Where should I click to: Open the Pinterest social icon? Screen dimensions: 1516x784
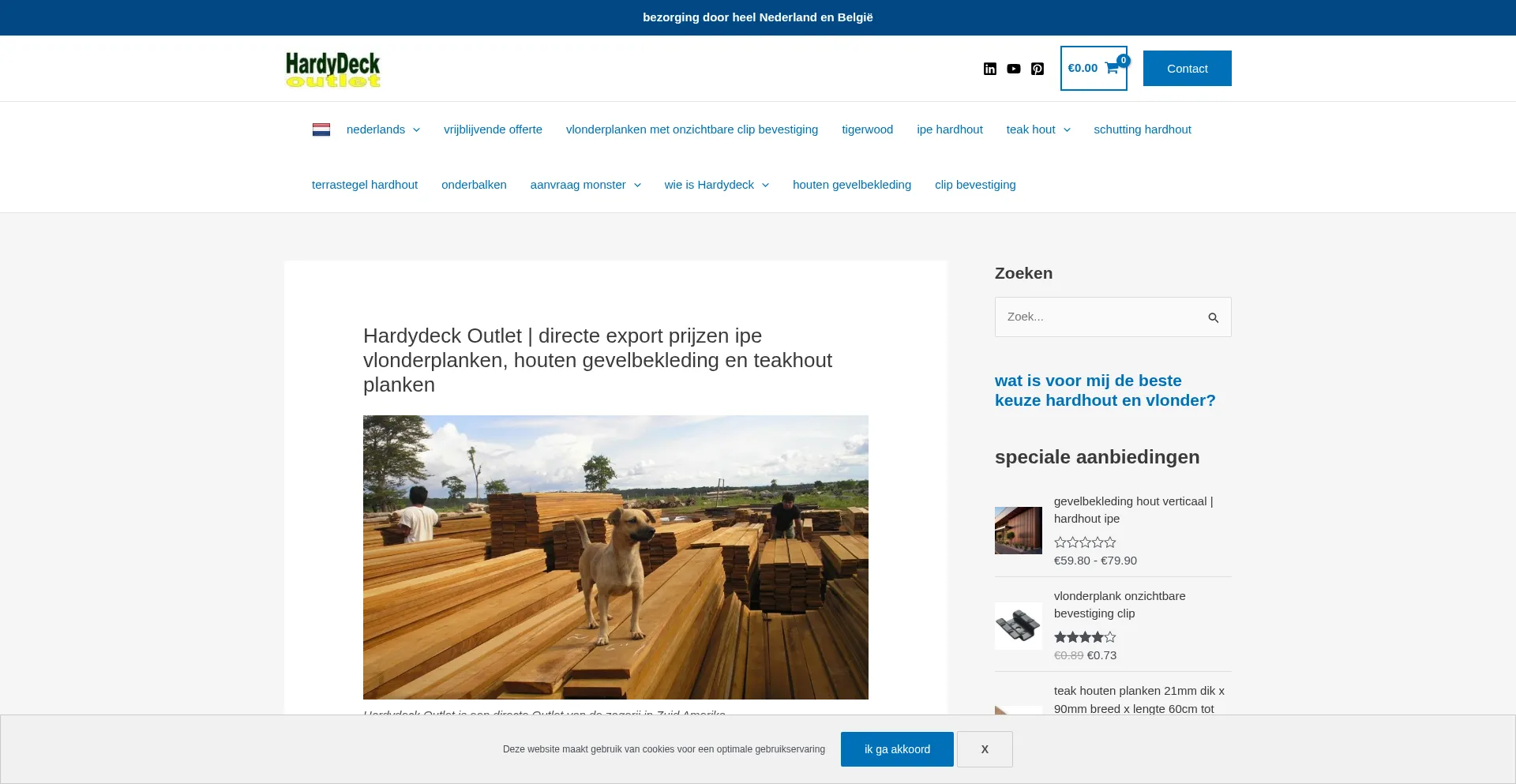coord(1038,69)
